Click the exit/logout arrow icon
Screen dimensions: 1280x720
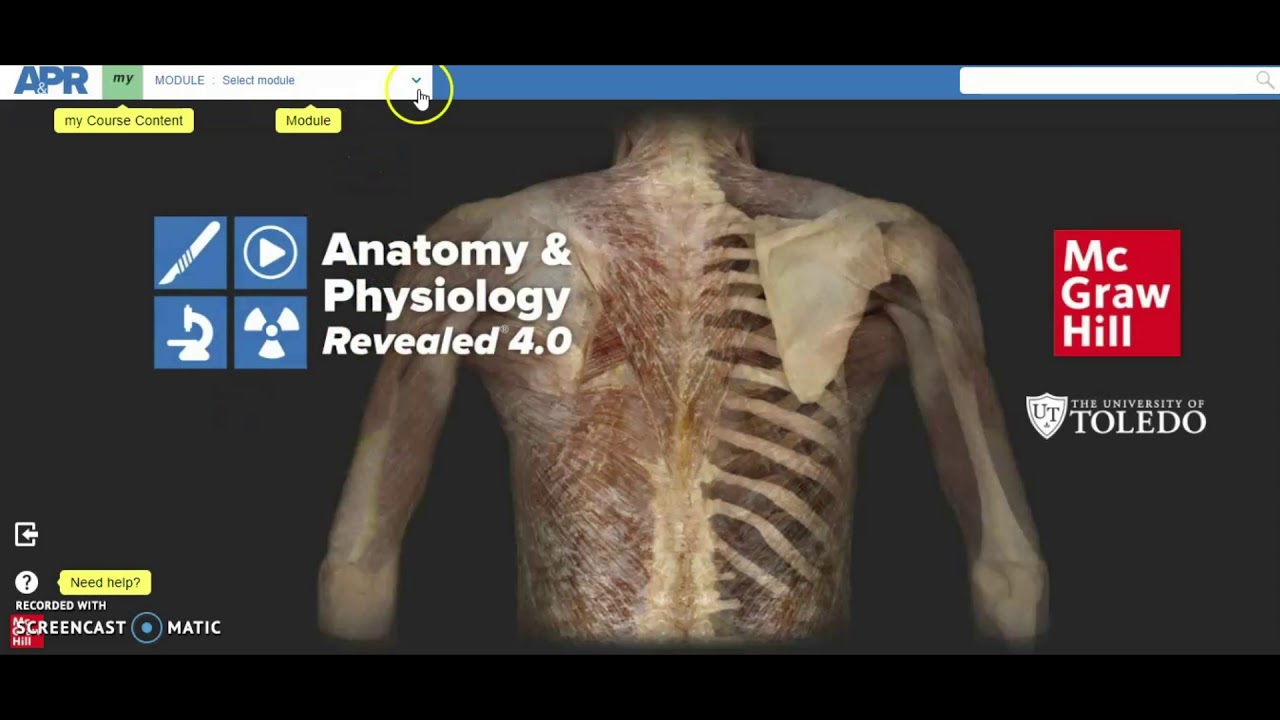27,534
